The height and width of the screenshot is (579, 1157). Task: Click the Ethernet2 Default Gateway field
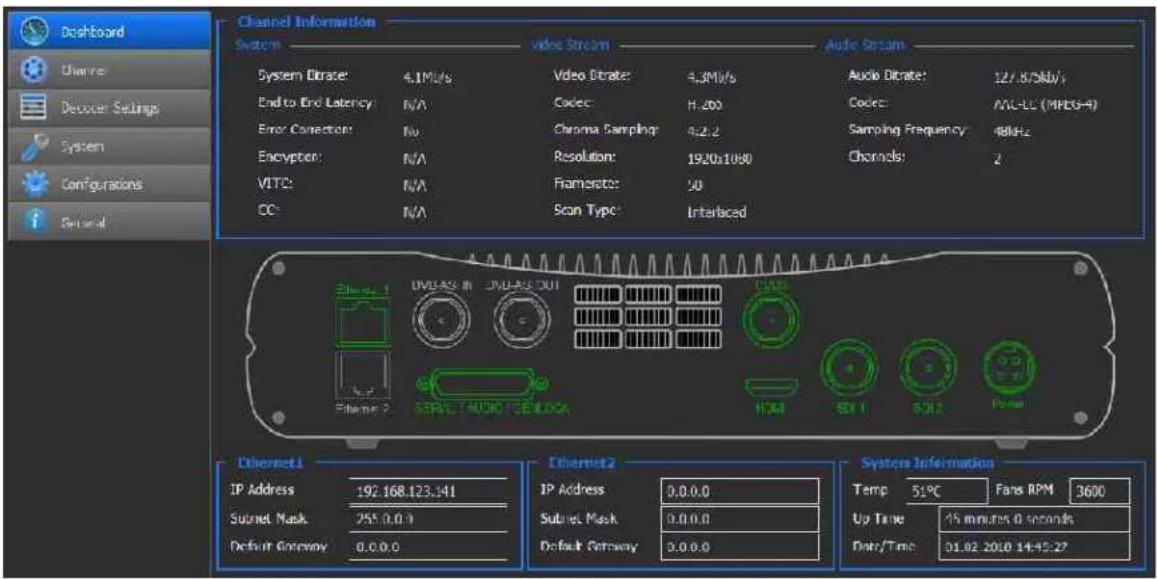(x=739, y=547)
